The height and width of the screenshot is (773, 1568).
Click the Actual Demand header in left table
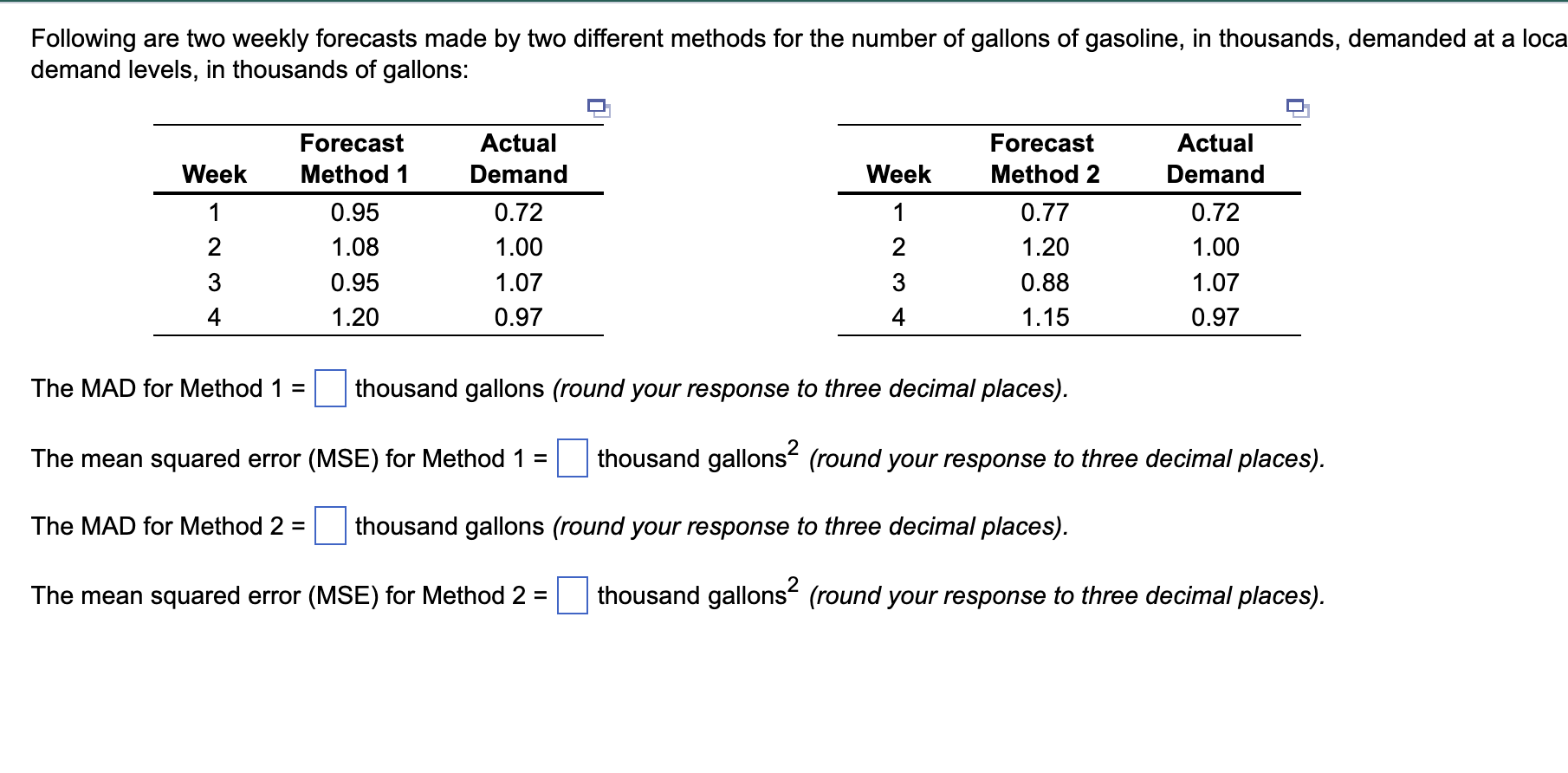517,159
